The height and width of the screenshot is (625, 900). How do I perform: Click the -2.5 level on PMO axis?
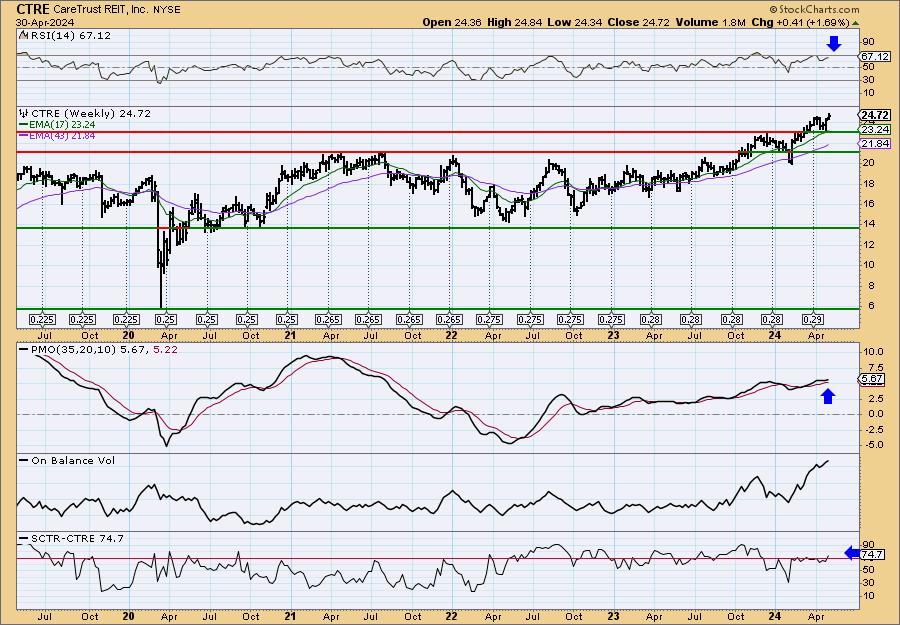click(872, 429)
